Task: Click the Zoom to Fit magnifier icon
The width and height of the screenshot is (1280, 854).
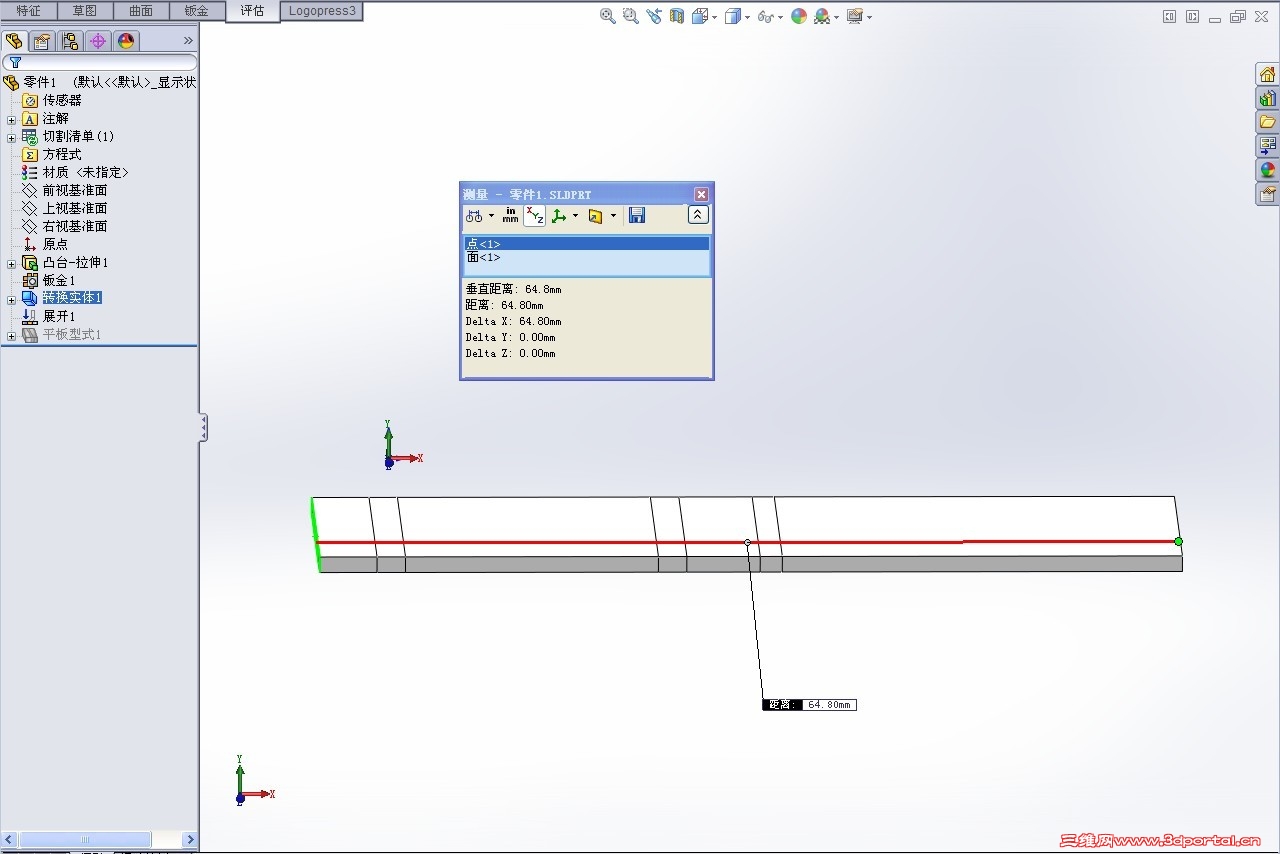Action: click(x=607, y=16)
